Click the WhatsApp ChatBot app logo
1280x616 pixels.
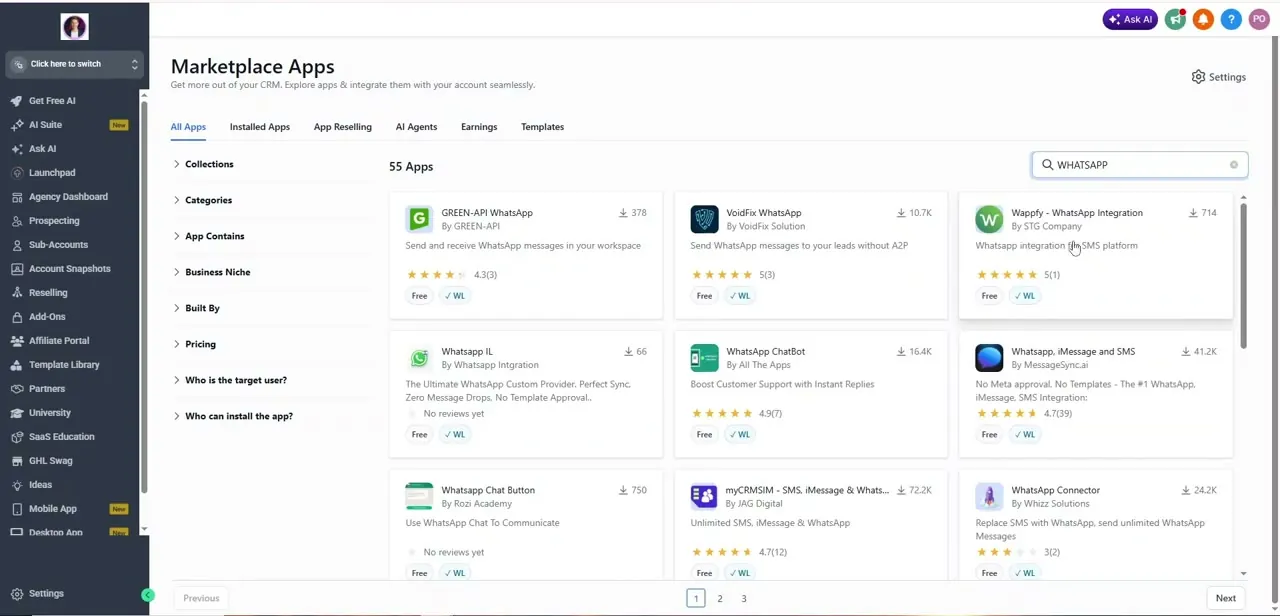coord(704,358)
